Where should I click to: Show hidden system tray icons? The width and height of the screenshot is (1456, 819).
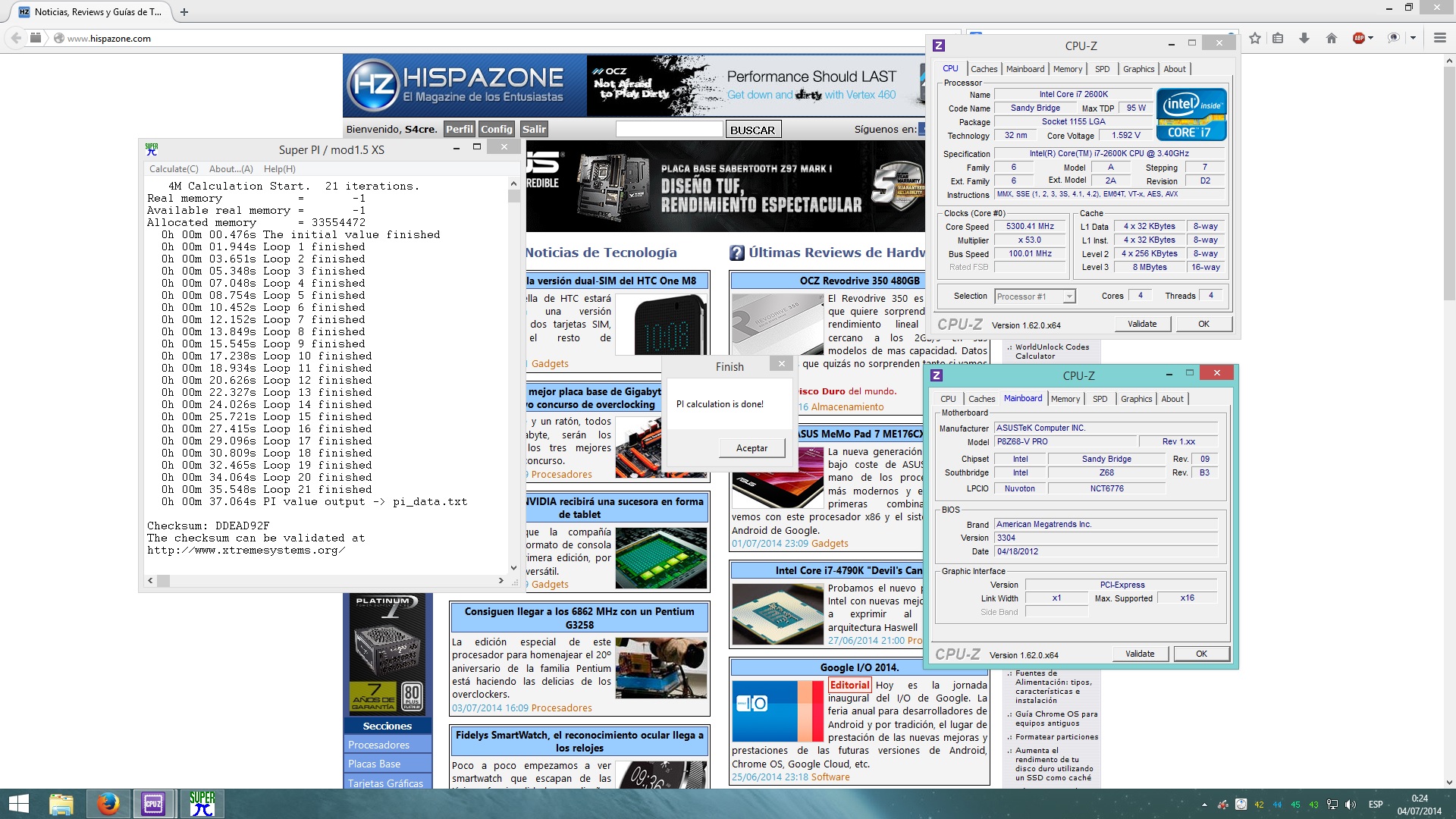[x=1204, y=805]
